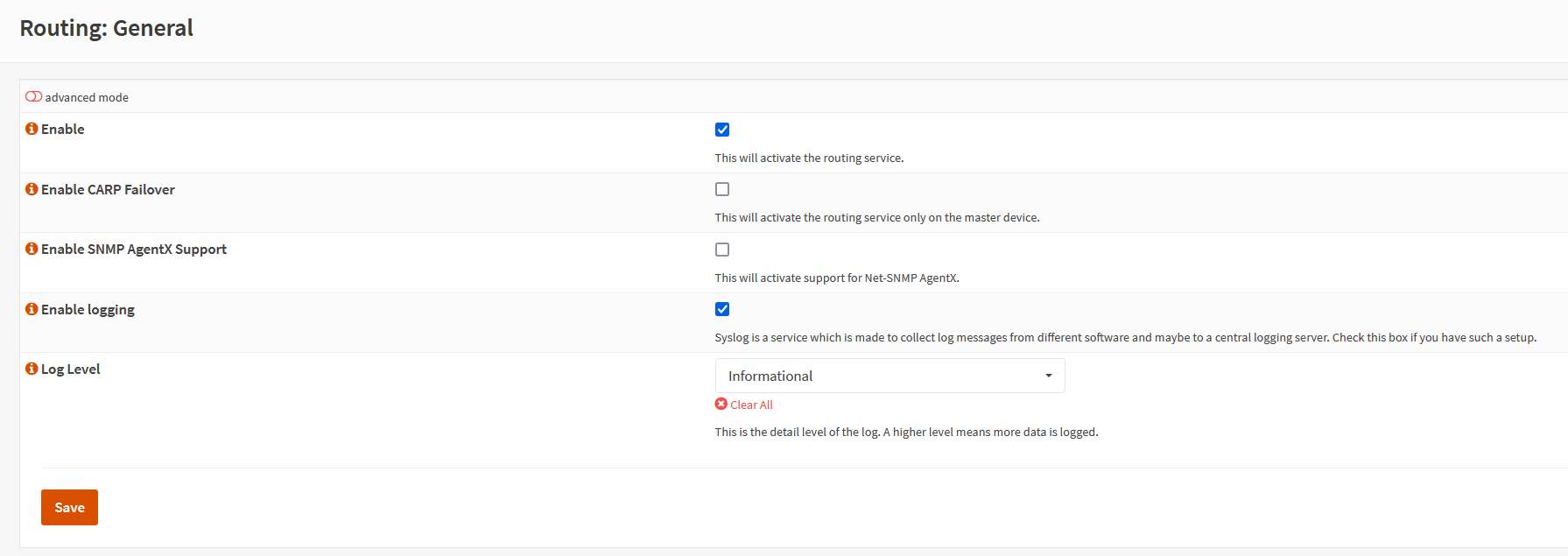Image resolution: width=1568 pixels, height=556 pixels.
Task: Click the Log Level label text
Action: (70, 369)
